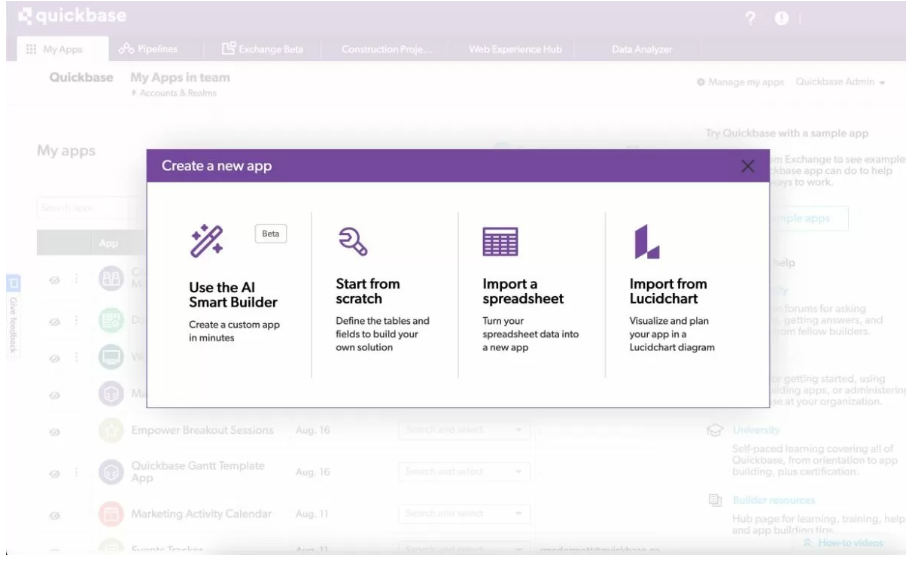Open Marketing Activity Calendar app
Viewport: 906px width, 564px height.
coord(201,514)
